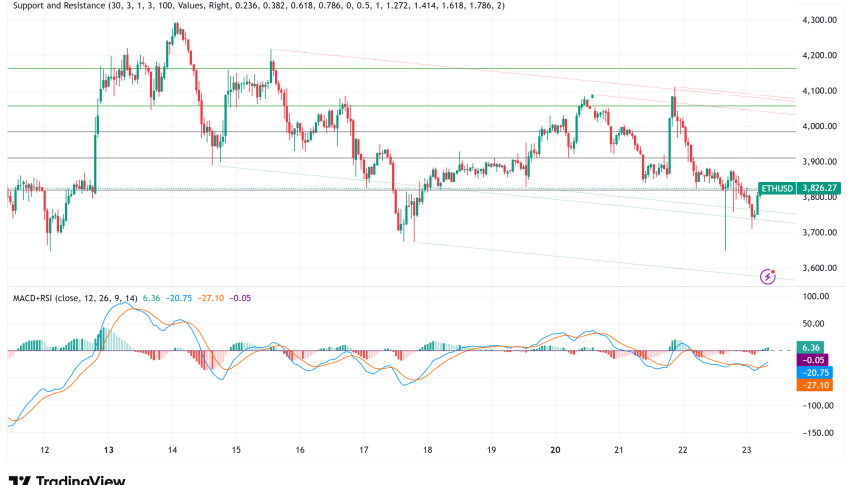Click the current price tag 3,826.27
The height and width of the screenshot is (485, 852).
point(820,188)
